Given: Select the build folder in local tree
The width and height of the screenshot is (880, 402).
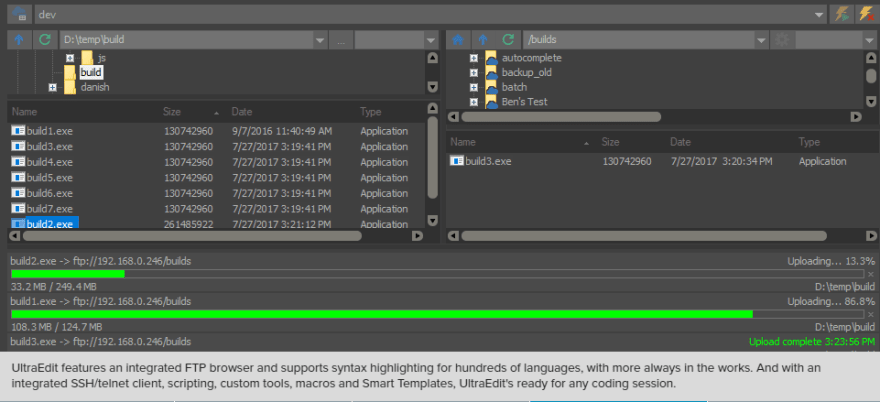Looking at the screenshot, I should tap(90, 72).
